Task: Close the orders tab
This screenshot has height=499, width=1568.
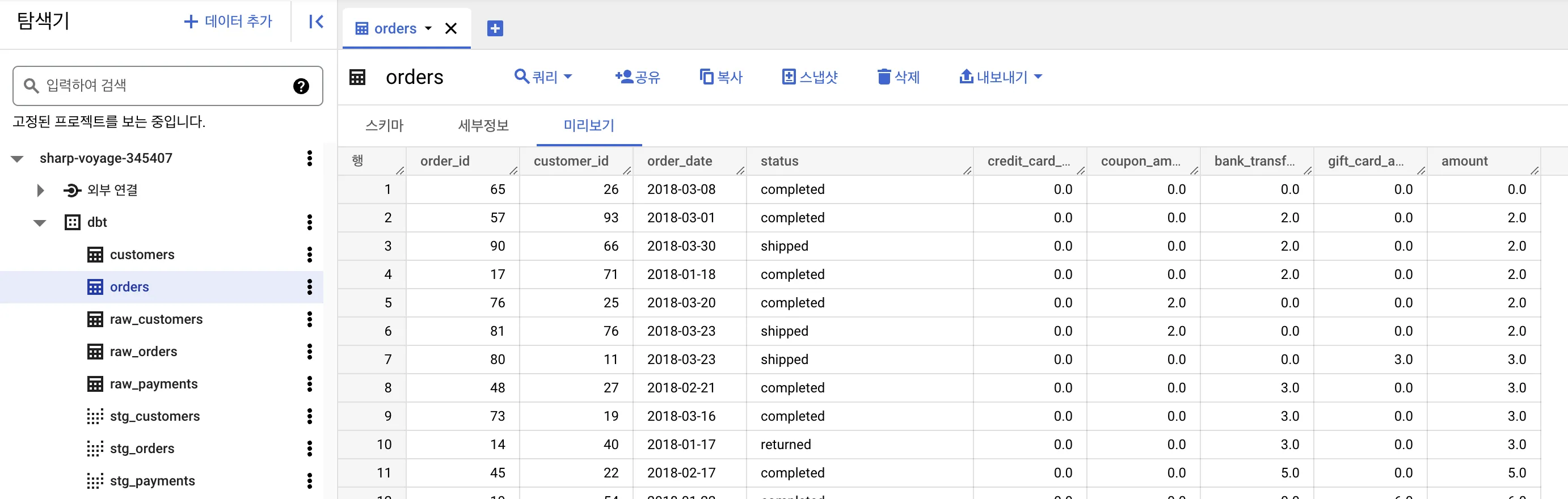Action: (450, 28)
